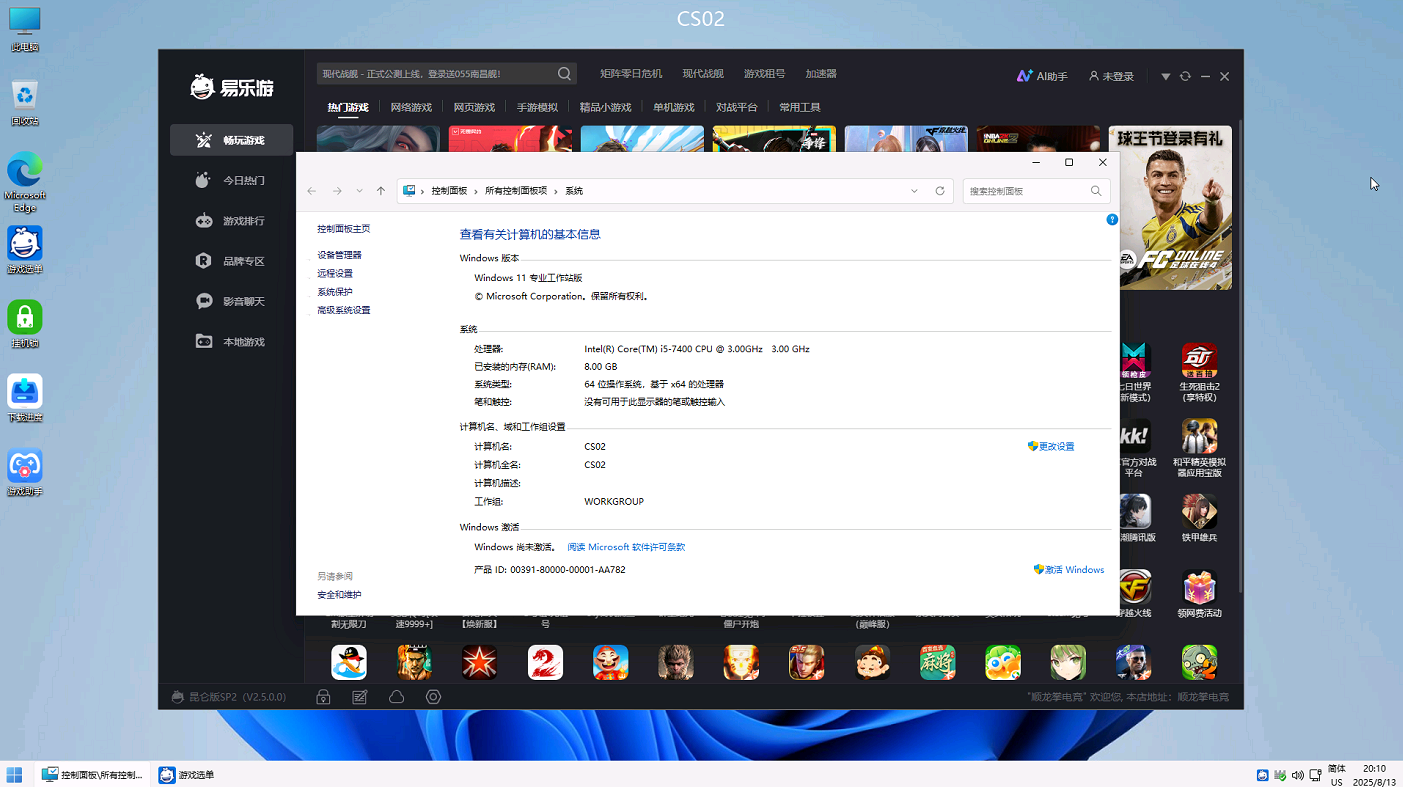Click the 现代战舰 quick link

pyautogui.click(x=703, y=74)
